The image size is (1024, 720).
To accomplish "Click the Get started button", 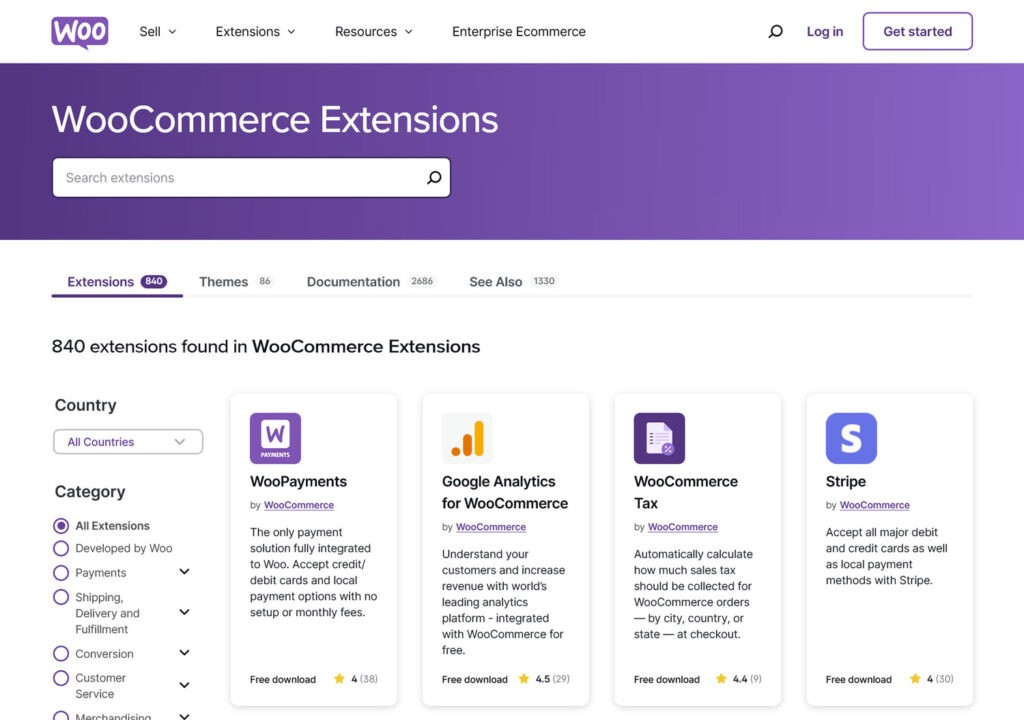I will coord(917,31).
